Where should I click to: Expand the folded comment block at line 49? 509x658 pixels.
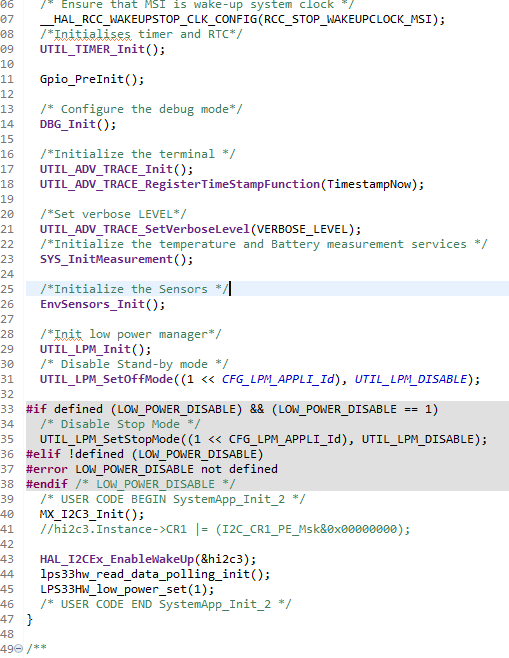pos(18,649)
